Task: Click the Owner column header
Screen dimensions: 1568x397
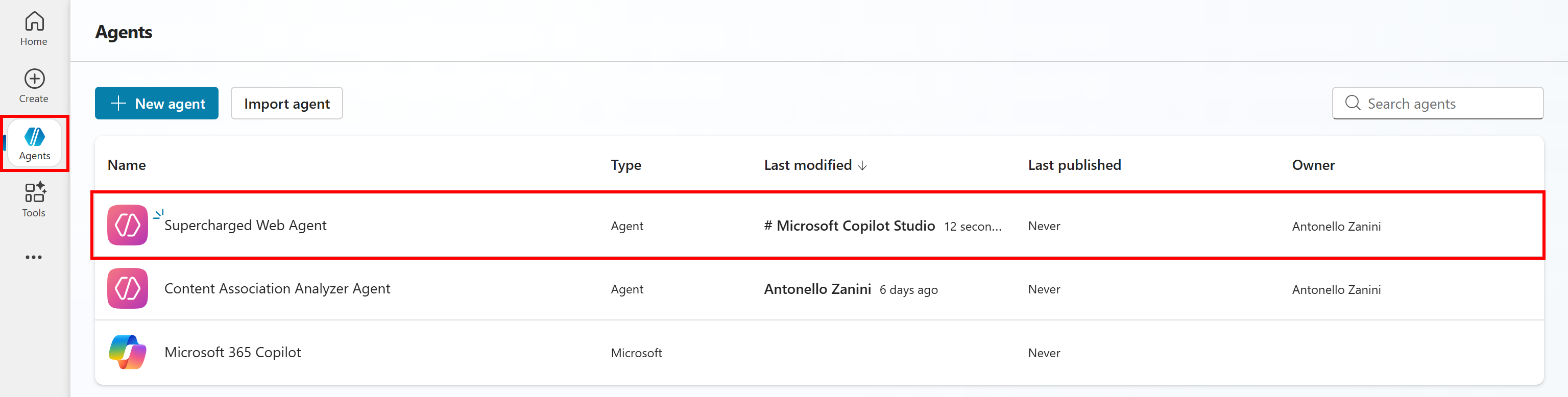Action: 1313,165
